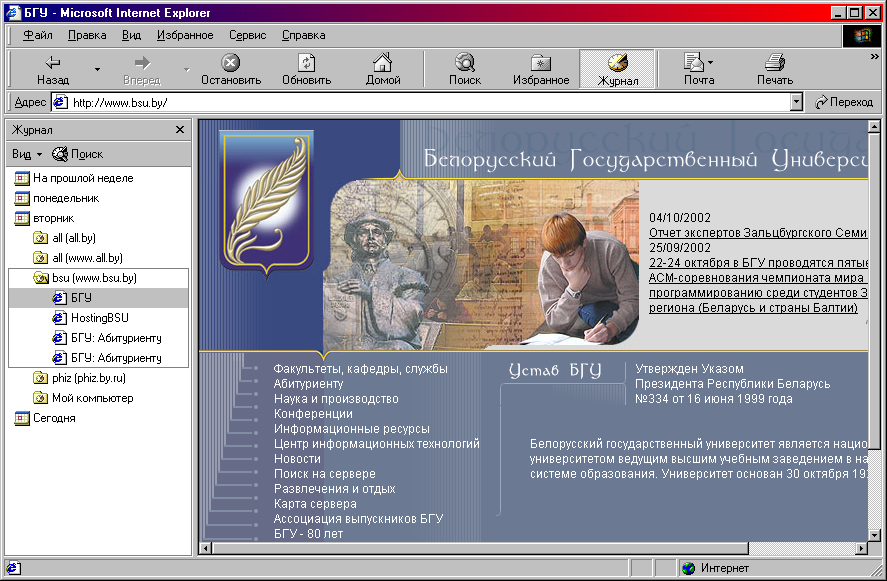Click the Устав БГУ heading
Screen dimensions: 887x581
pyautogui.click(x=554, y=371)
